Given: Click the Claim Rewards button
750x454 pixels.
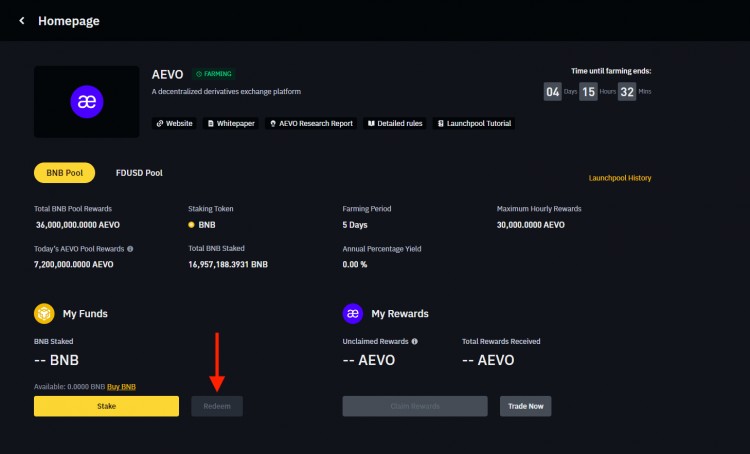Looking at the screenshot, I should (415, 406).
